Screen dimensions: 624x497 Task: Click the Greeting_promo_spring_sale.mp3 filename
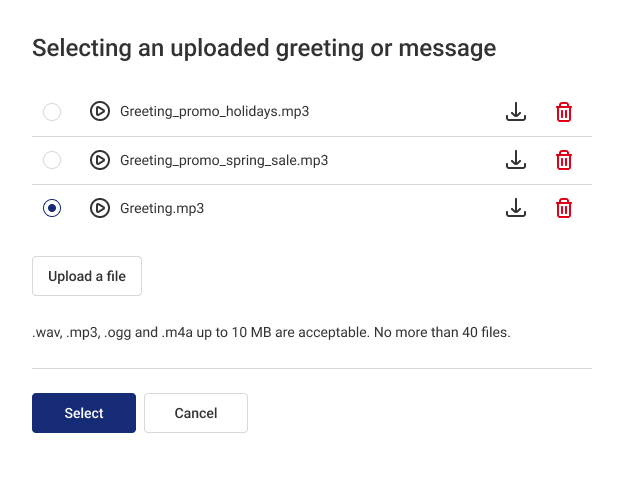click(224, 160)
